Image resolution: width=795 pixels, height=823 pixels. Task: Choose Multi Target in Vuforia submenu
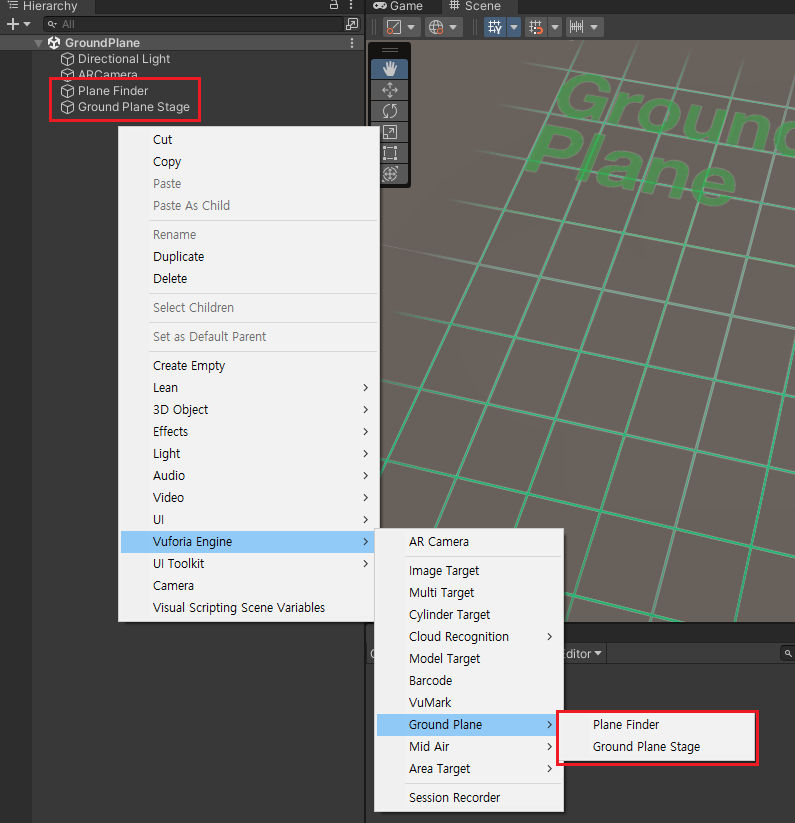pos(469,593)
